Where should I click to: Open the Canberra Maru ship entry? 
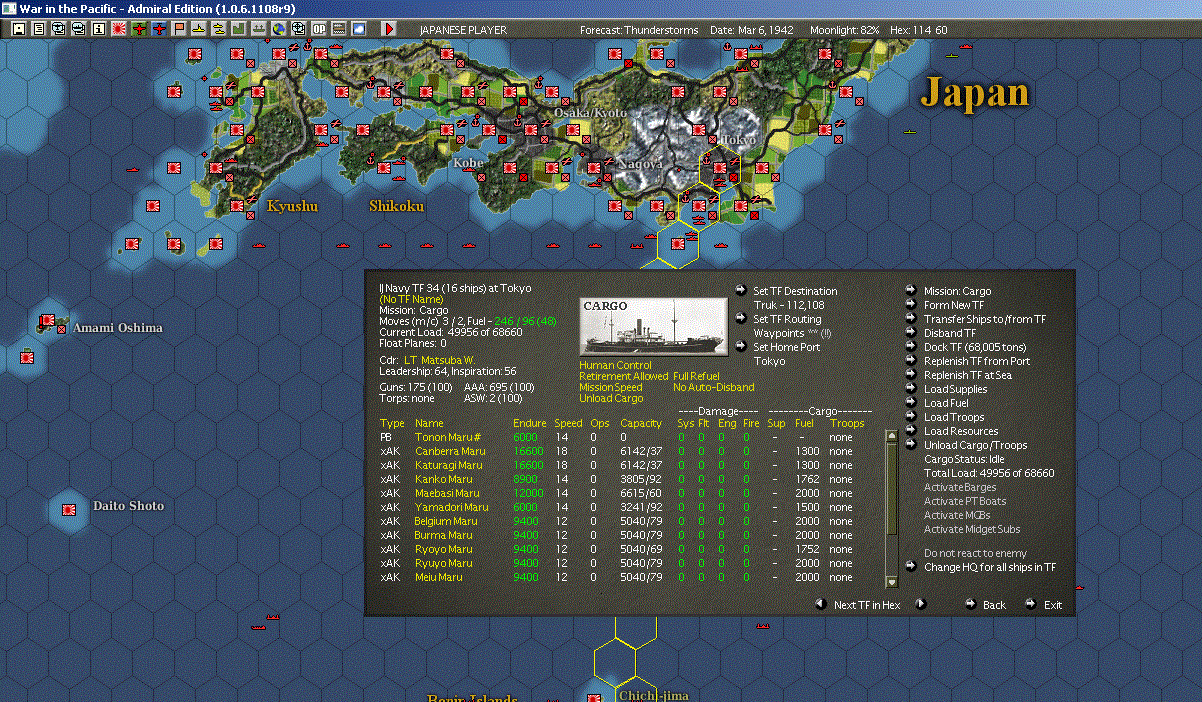click(x=450, y=451)
